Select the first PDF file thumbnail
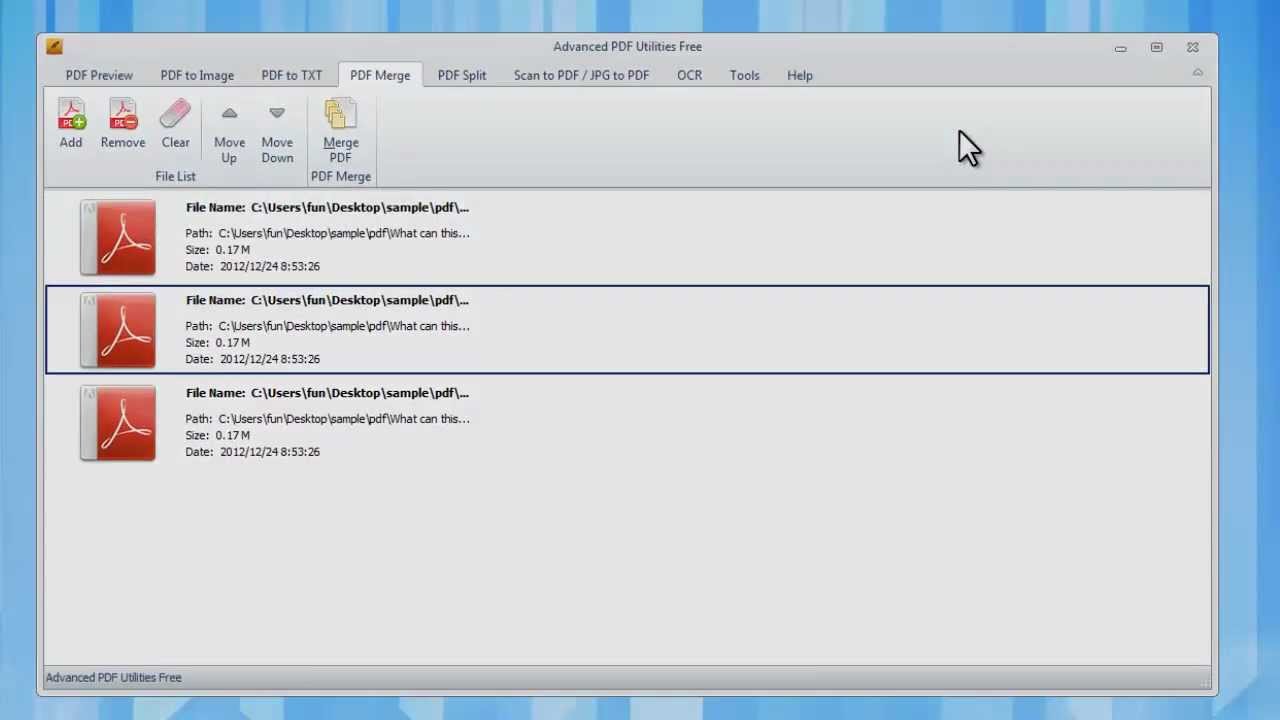The image size is (1280, 720). [x=118, y=237]
